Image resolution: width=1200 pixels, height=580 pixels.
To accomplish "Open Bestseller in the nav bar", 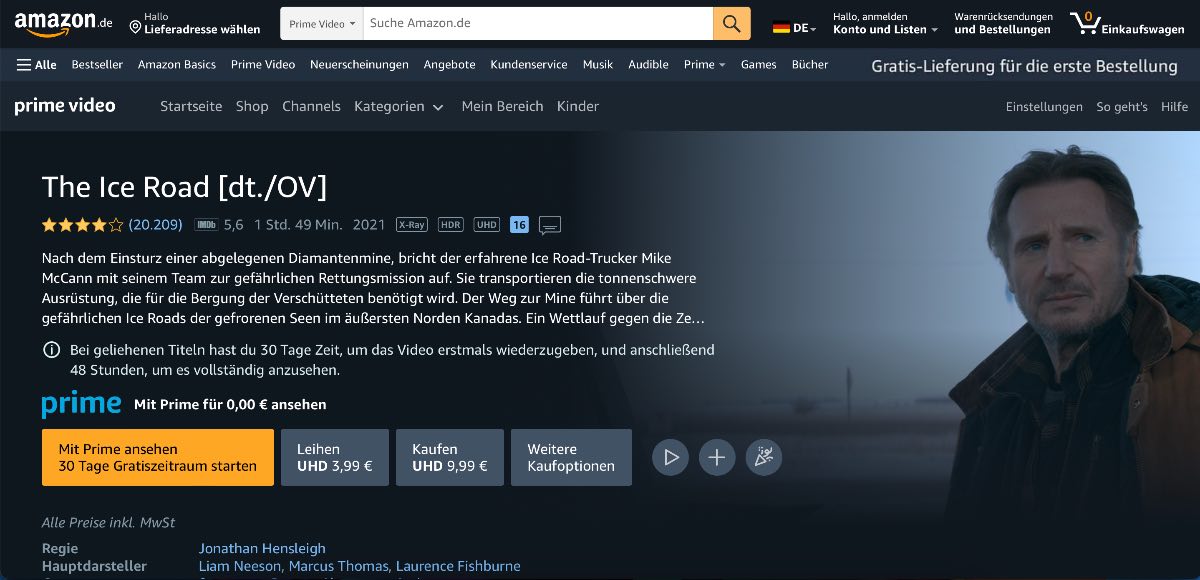I will [97, 64].
